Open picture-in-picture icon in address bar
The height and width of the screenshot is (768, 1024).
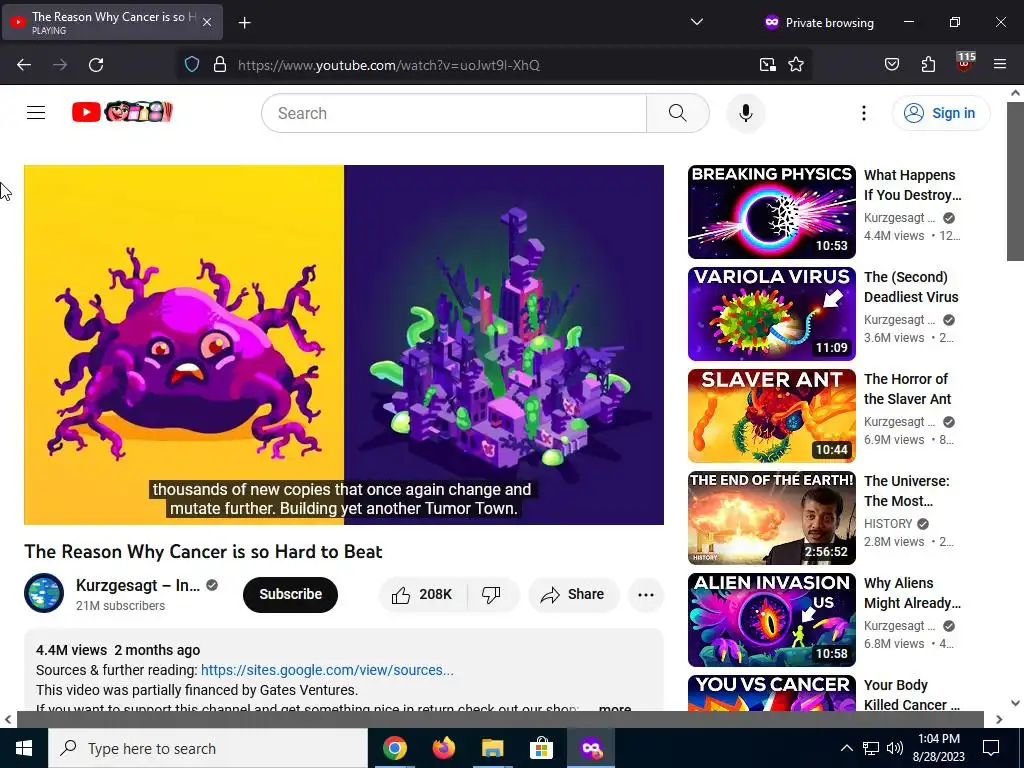pos(767,65)
